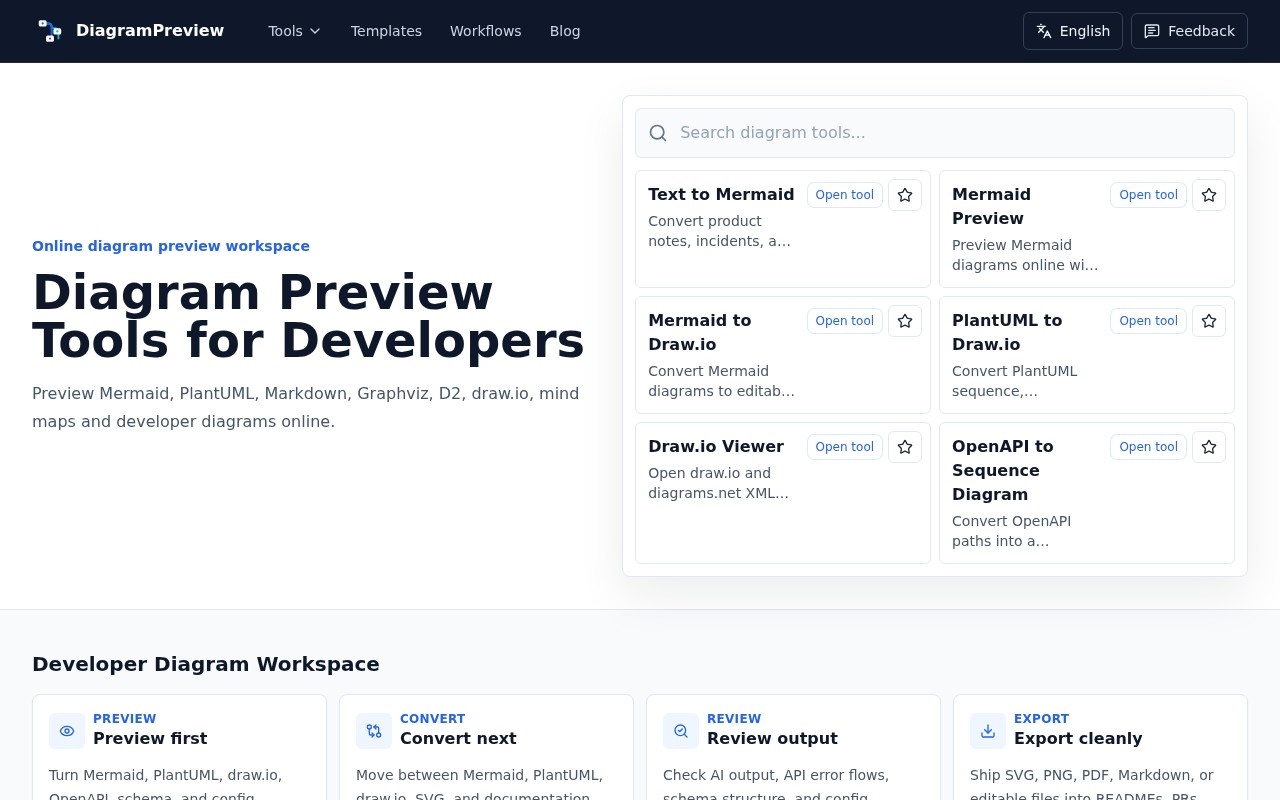This screenshot has width=1280, height=800.
Task: Open the Templates nav item
Action: [x=386, y=31]
